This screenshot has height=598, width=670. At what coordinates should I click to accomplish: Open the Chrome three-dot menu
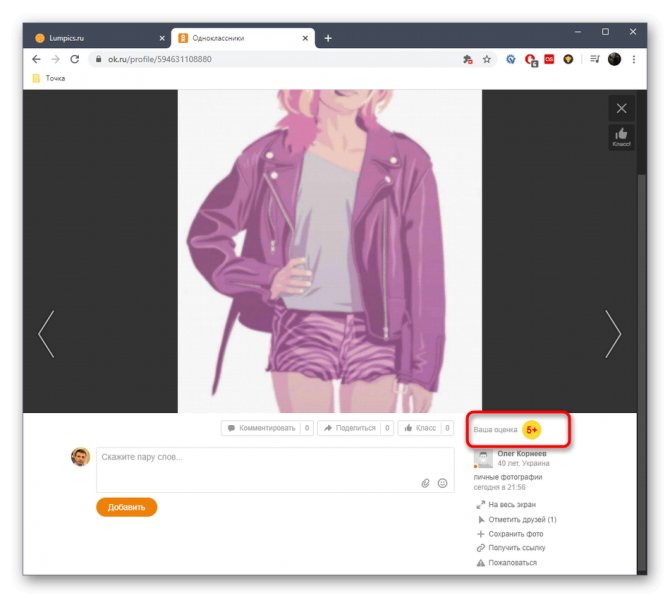(x=634, y=59)
